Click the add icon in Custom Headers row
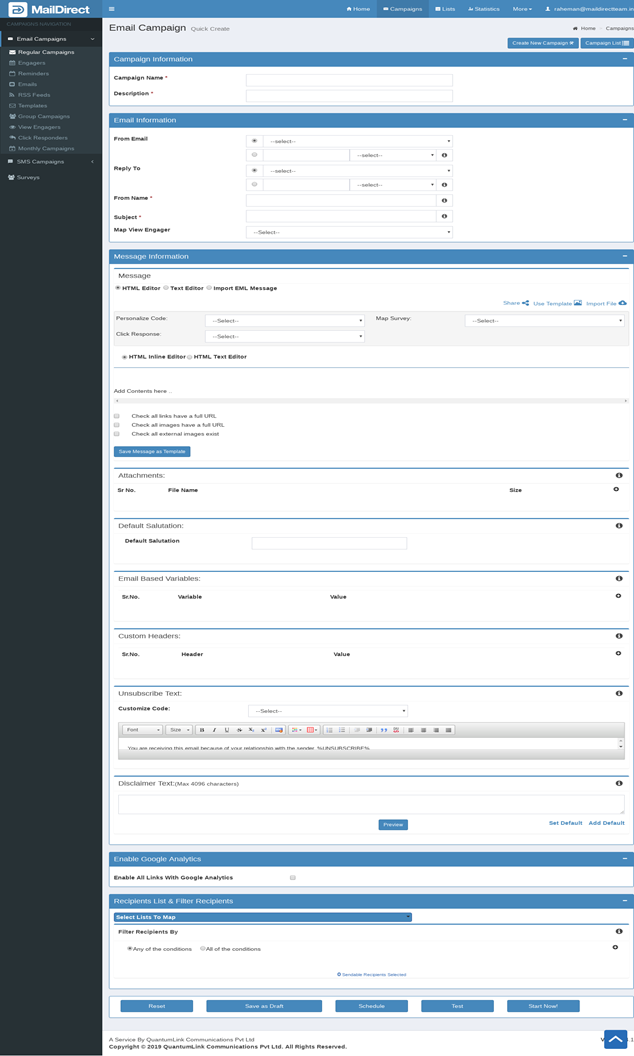 [x=616, y=653]
